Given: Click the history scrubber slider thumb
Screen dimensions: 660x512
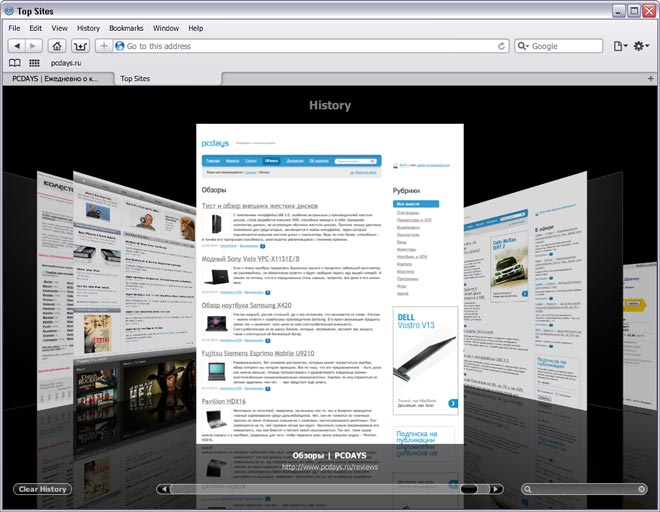Looking at the screenshot, I should (x=469, y=489).
